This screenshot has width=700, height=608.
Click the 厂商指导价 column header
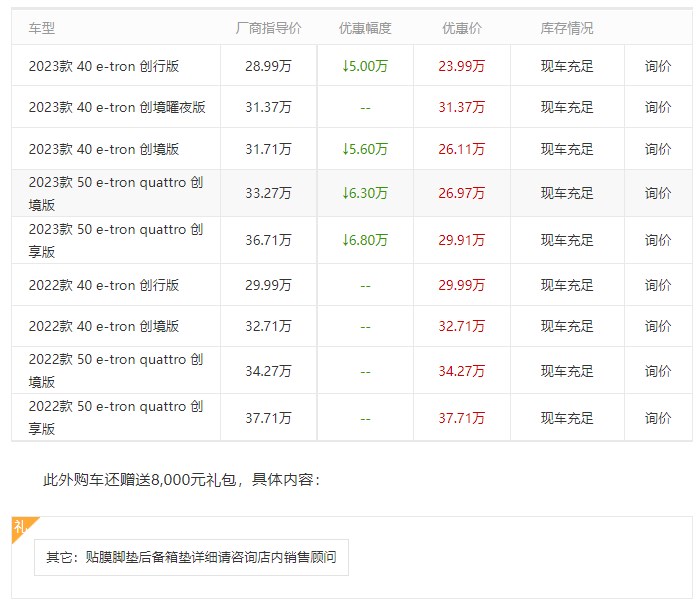(268, 28)
